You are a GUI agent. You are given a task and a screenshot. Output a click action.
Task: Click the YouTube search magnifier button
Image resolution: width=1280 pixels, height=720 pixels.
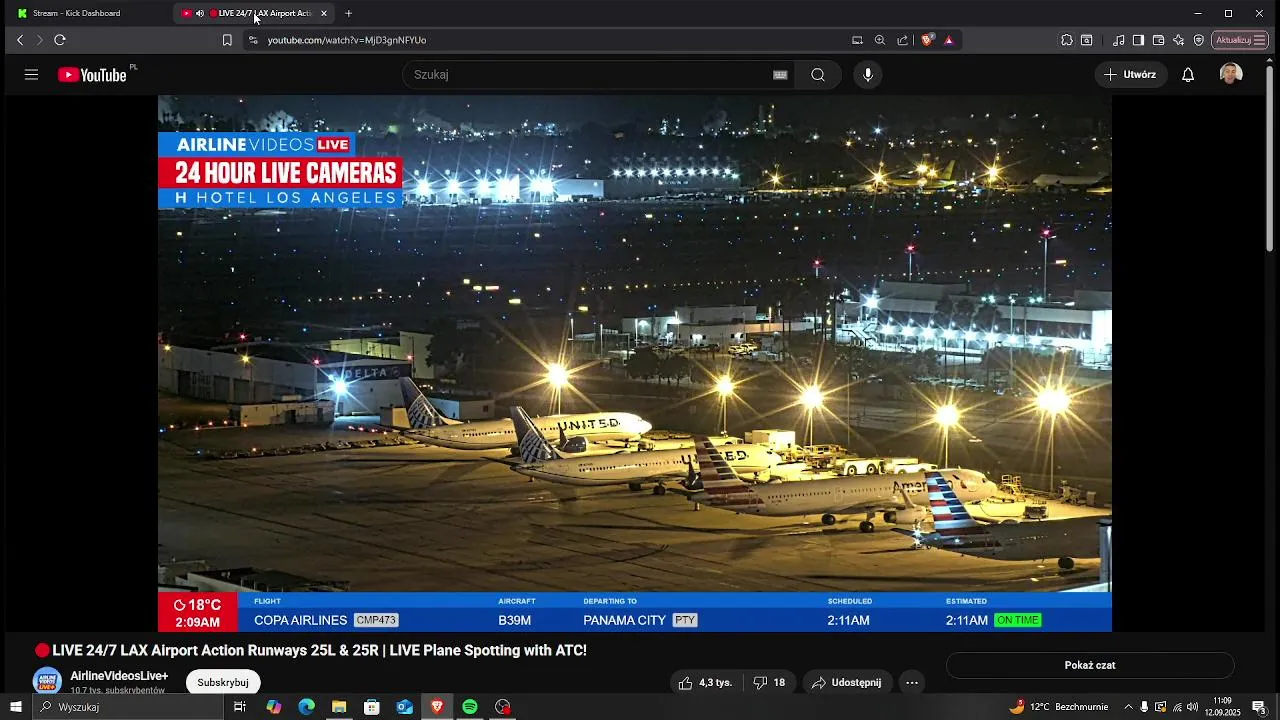(x=818, y=75)
